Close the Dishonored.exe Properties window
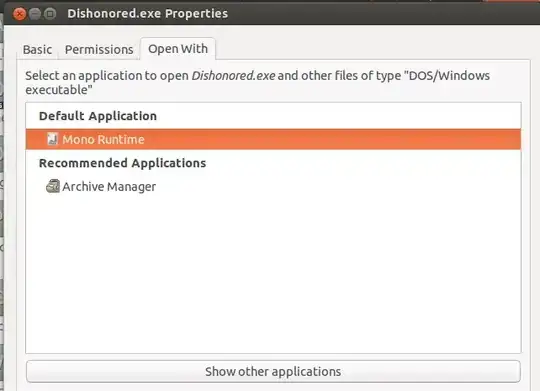The width and height of the screenshot is (540, 391). click(19, 14)
